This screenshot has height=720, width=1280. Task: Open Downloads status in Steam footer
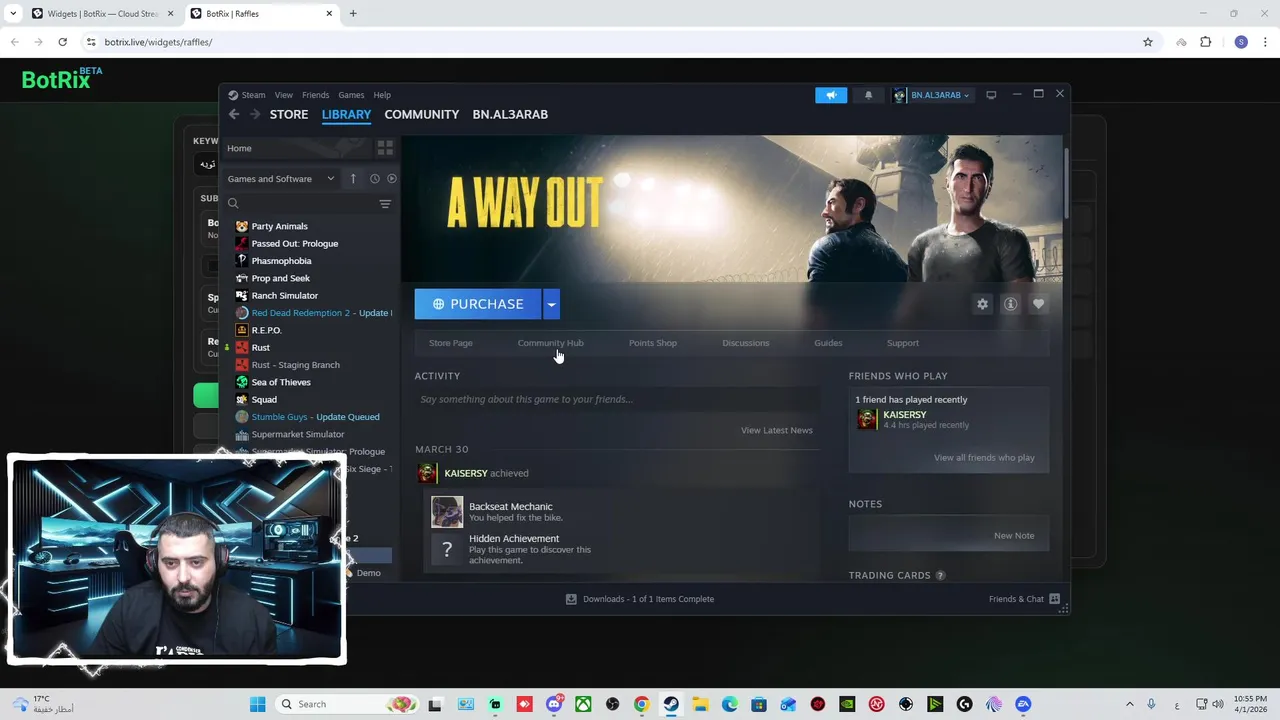click(x=640, y=599)
